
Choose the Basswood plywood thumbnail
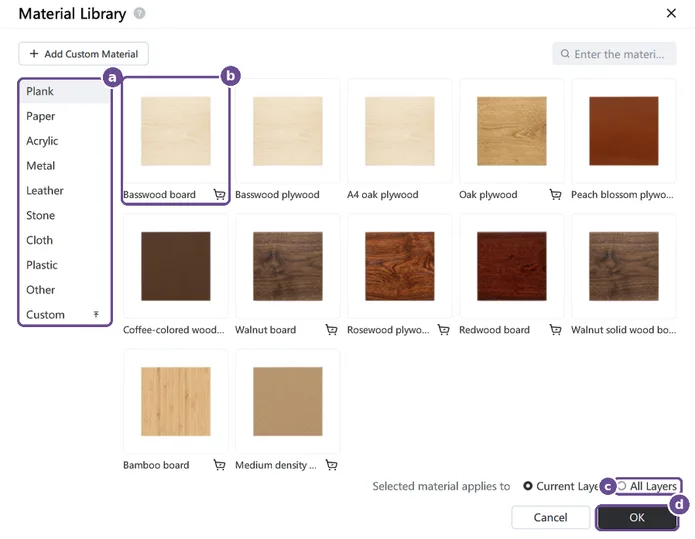tap(288, 131)
